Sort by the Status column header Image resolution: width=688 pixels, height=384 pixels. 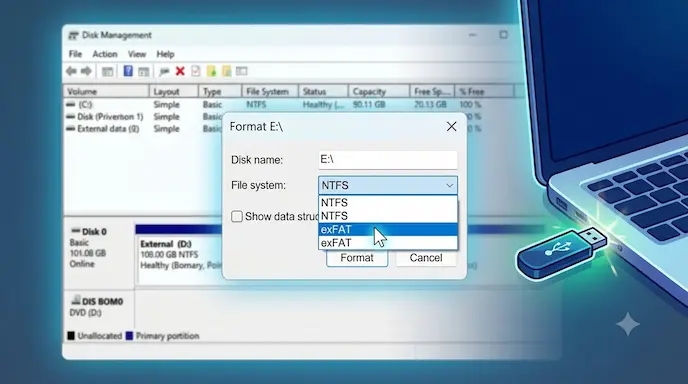pyautogui.click(x=323, y=91)
